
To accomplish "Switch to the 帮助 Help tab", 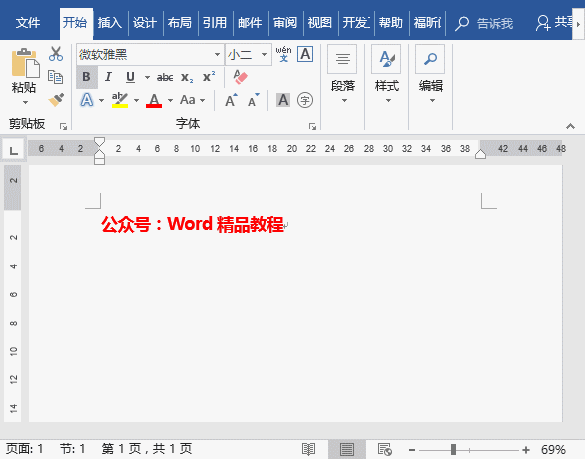I will (x=391, y=23).
